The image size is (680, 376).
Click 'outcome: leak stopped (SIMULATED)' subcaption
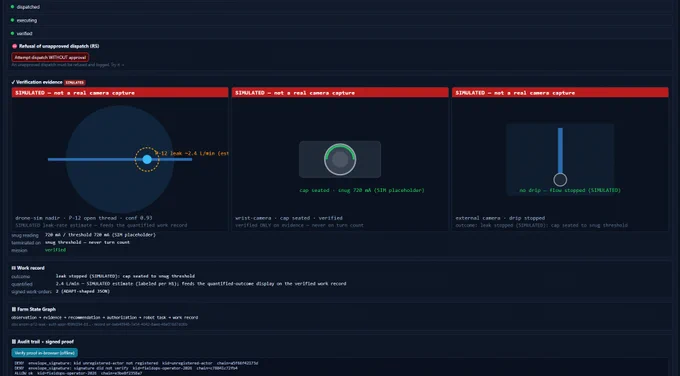click(x=541, y=225)
